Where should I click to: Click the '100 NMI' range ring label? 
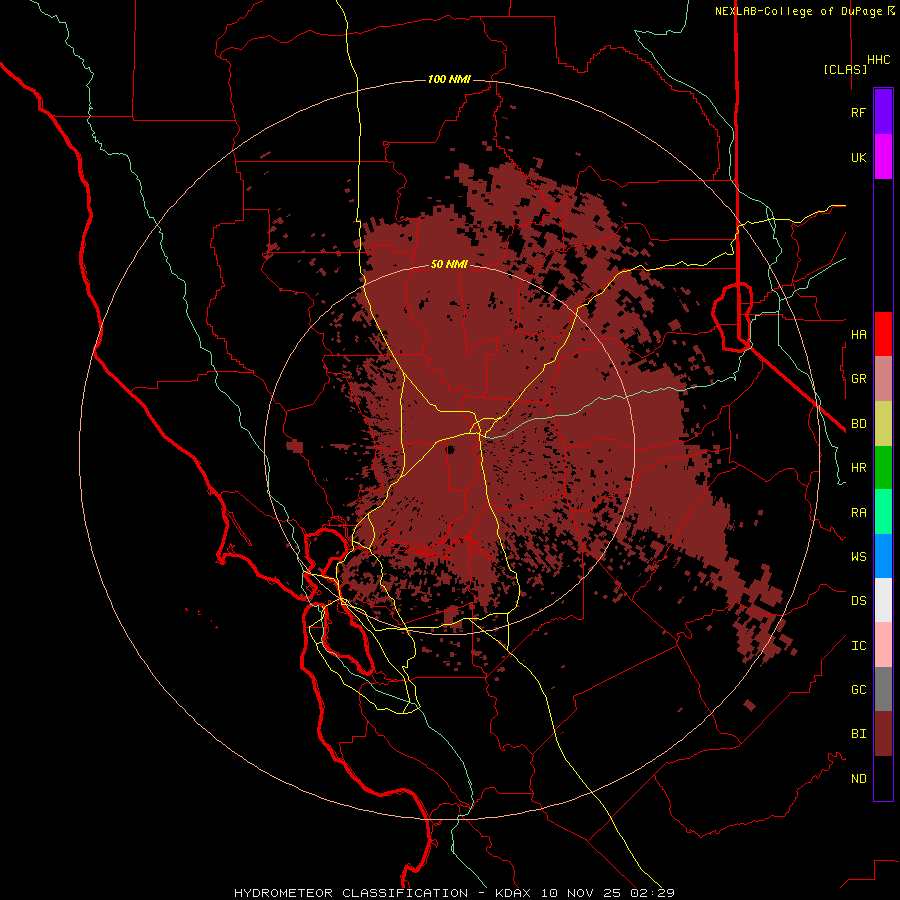click(x=449, y=79)
